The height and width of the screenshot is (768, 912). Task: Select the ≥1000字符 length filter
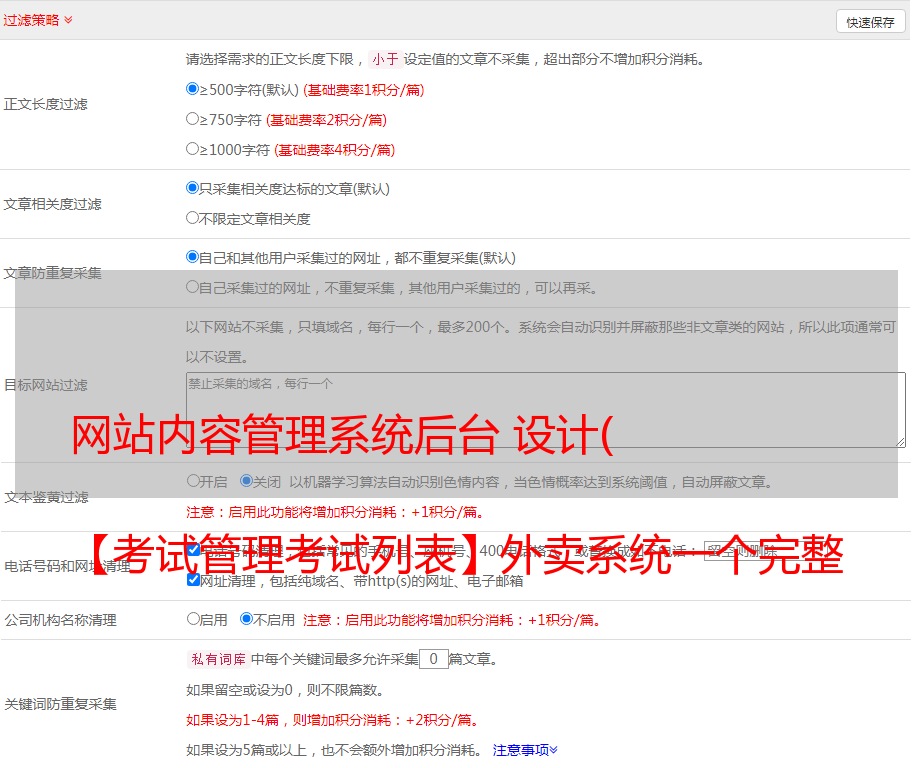pyautogui.click(x=193, y=149)
